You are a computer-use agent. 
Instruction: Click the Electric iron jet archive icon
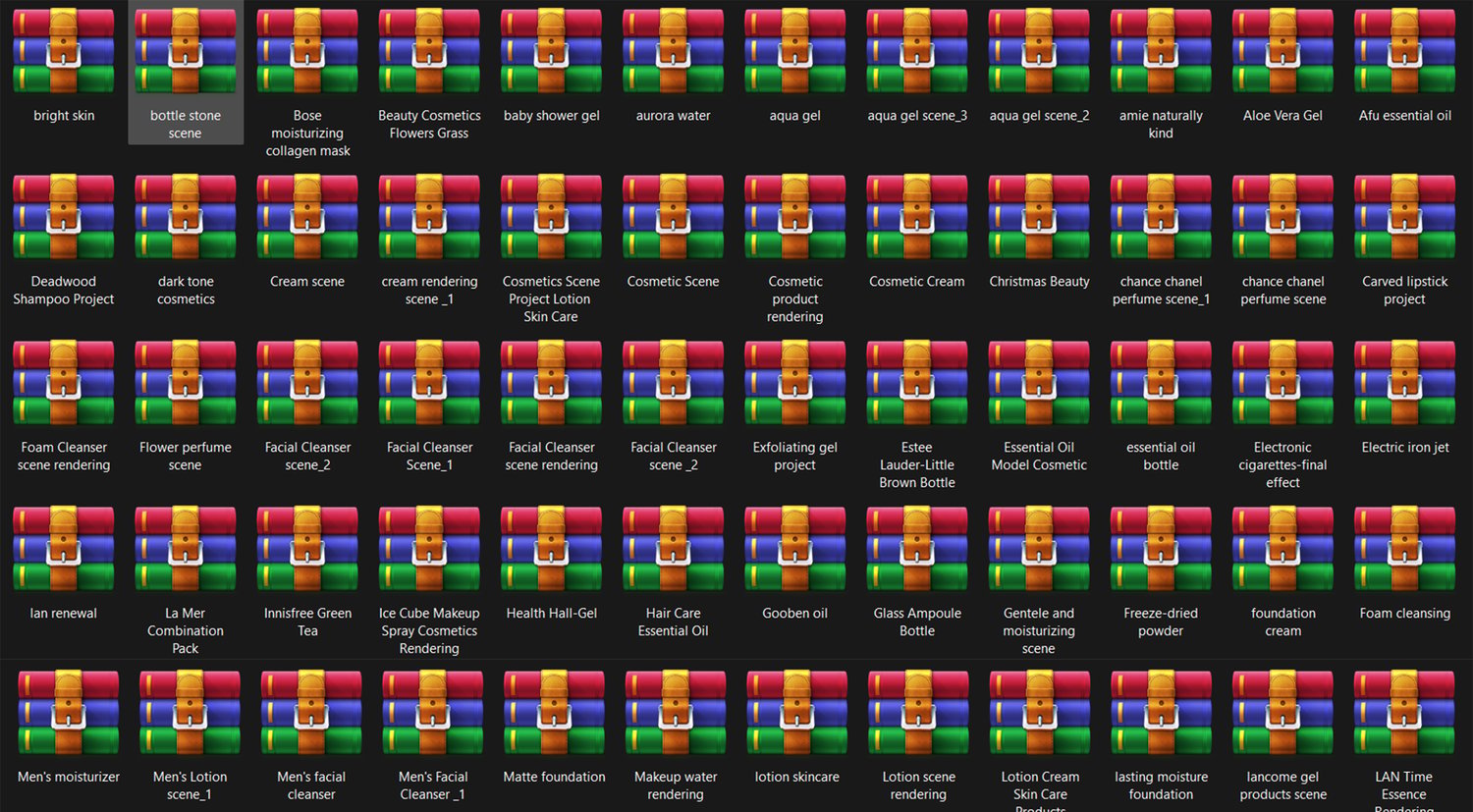(1405, 383)
